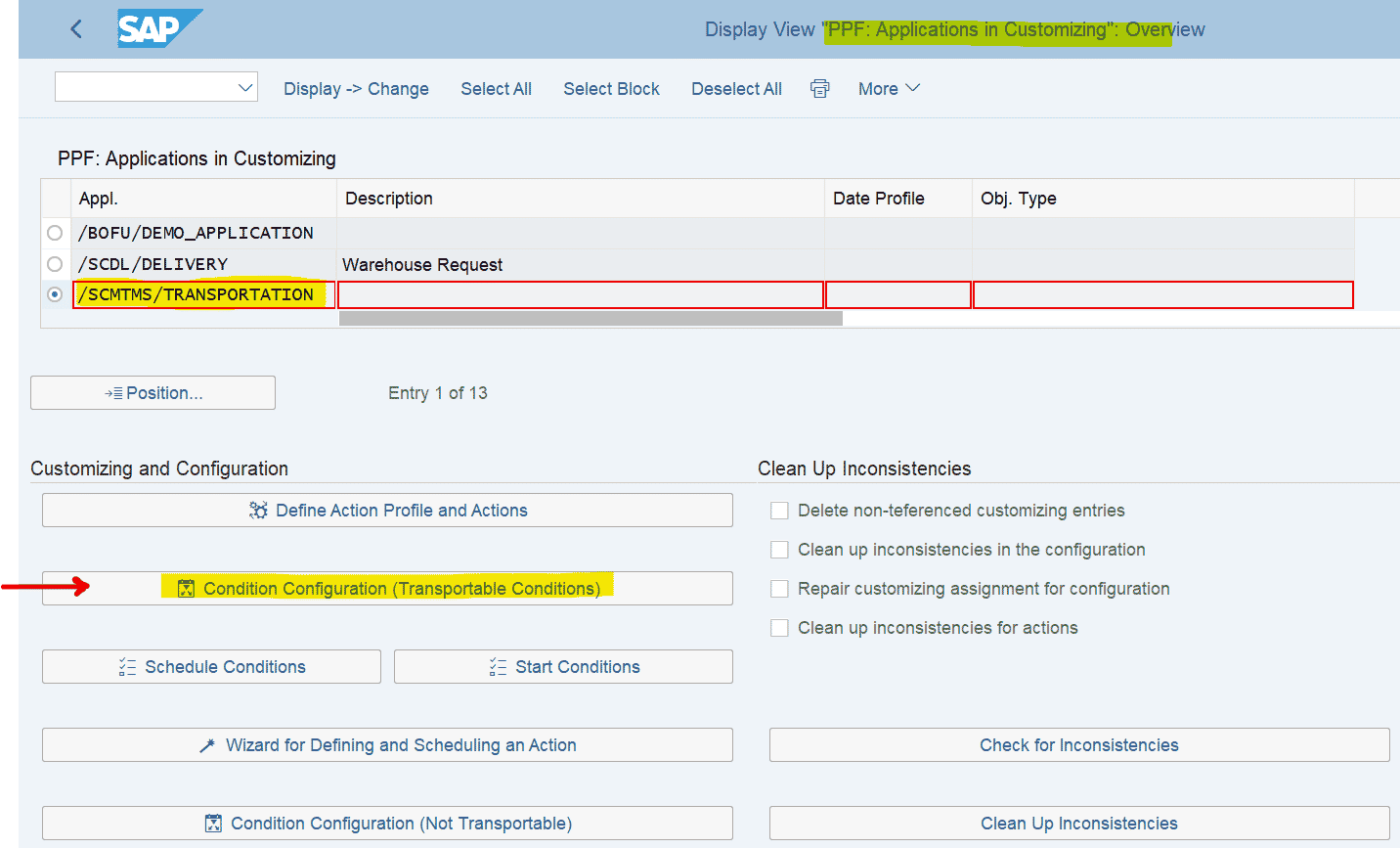This screenshot has width=1400, height=848.
Task: Expand the More menu
Action: (x=888, y=88)
